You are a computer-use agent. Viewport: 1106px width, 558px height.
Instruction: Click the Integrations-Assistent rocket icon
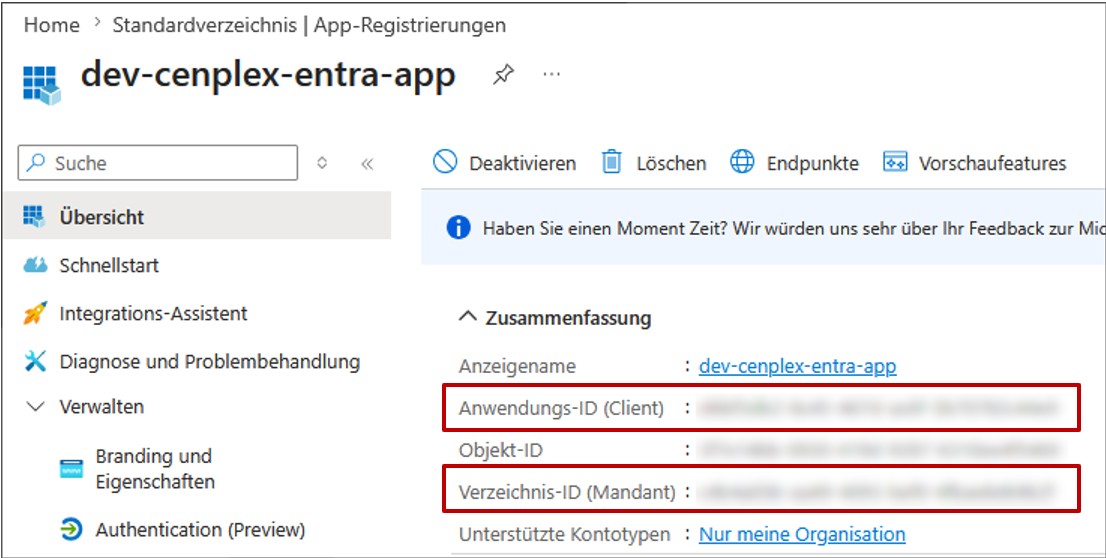[35, 313]
